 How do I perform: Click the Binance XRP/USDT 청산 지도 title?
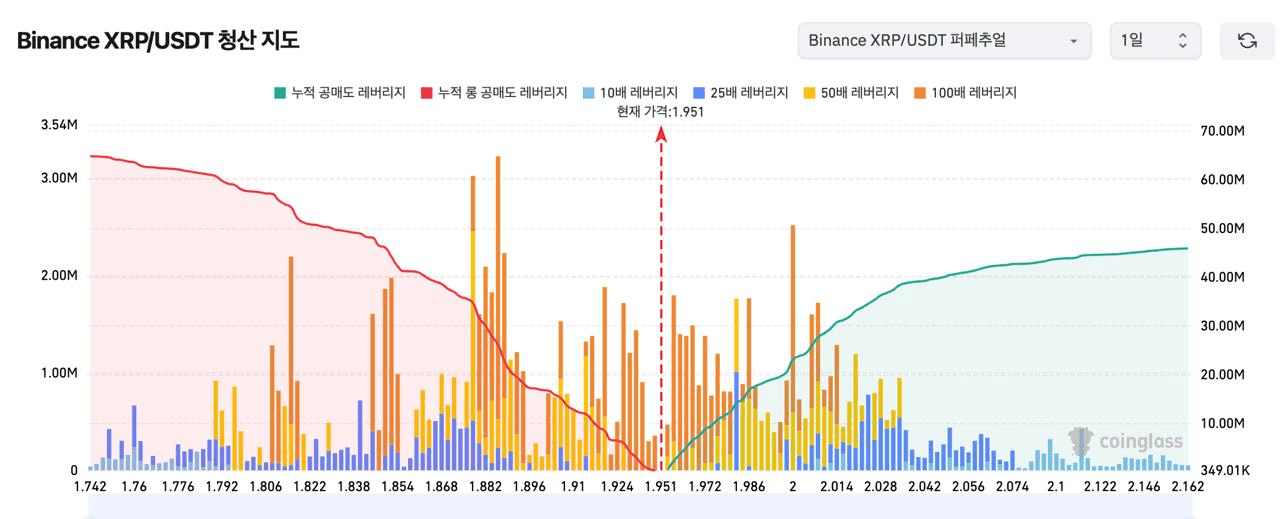click(158, 41)
